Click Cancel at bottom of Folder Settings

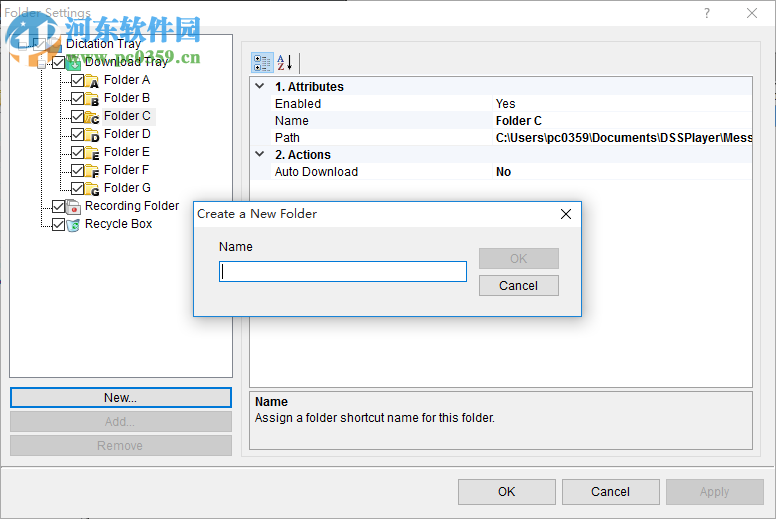pos(611,492)
